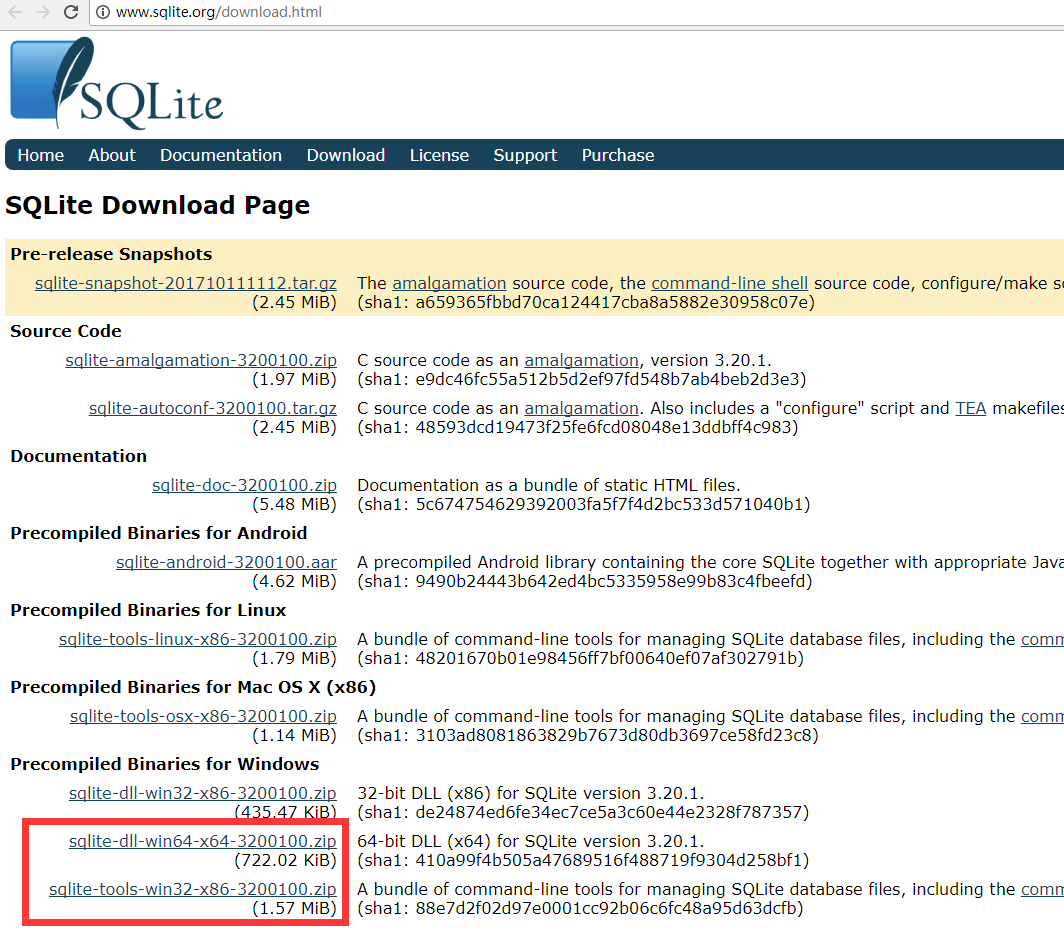Open amalgamation link in version 3.20.1 row

(x=582, y=360)
